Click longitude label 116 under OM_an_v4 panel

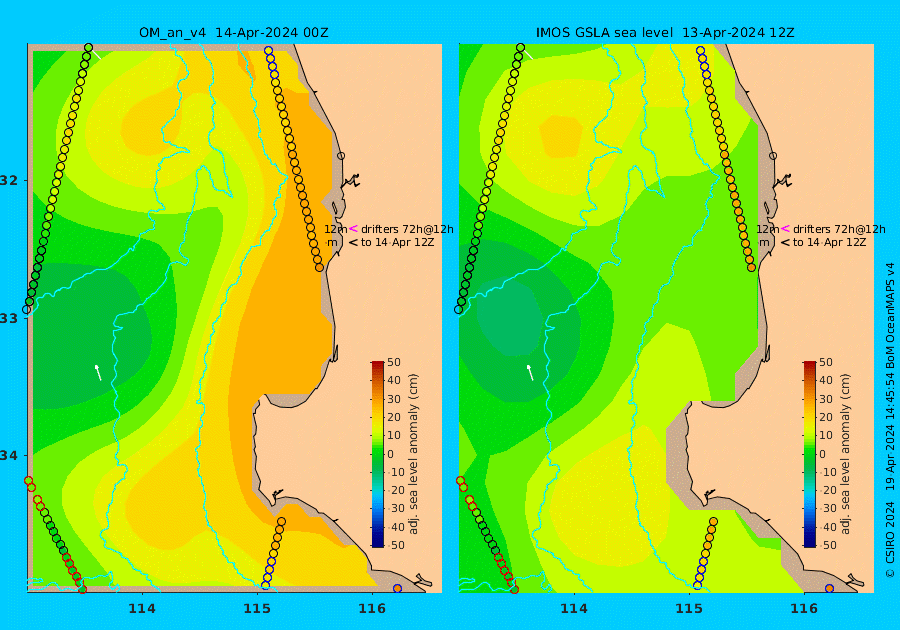pyautogui.click(x=372, y=609)
